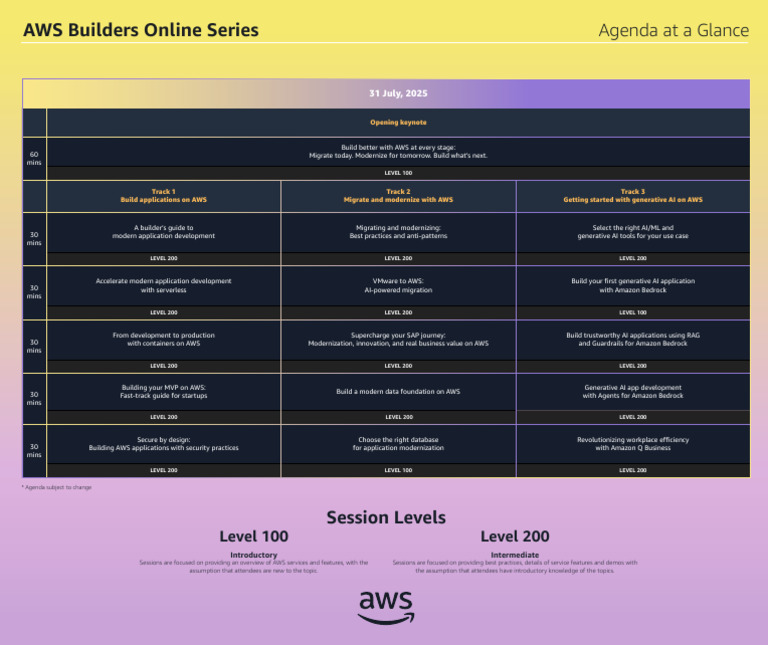Click the 'Agenda at a Glance' heading
This screenshot has width=768, height=645.
click(673, 30)
